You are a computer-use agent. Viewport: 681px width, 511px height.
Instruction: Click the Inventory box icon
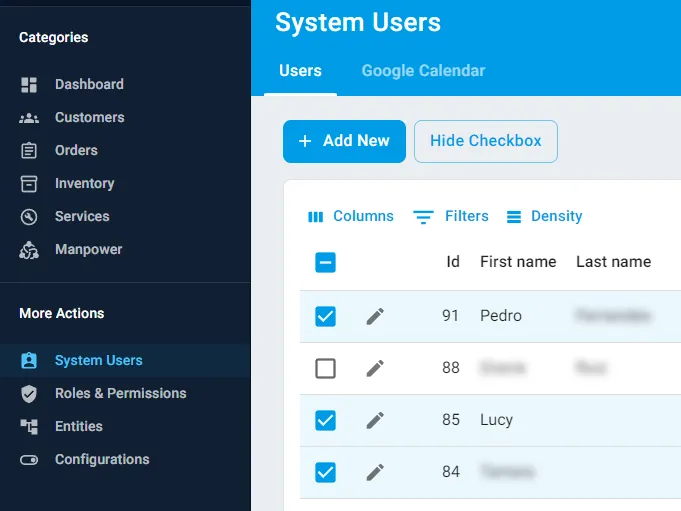[29, 184]
